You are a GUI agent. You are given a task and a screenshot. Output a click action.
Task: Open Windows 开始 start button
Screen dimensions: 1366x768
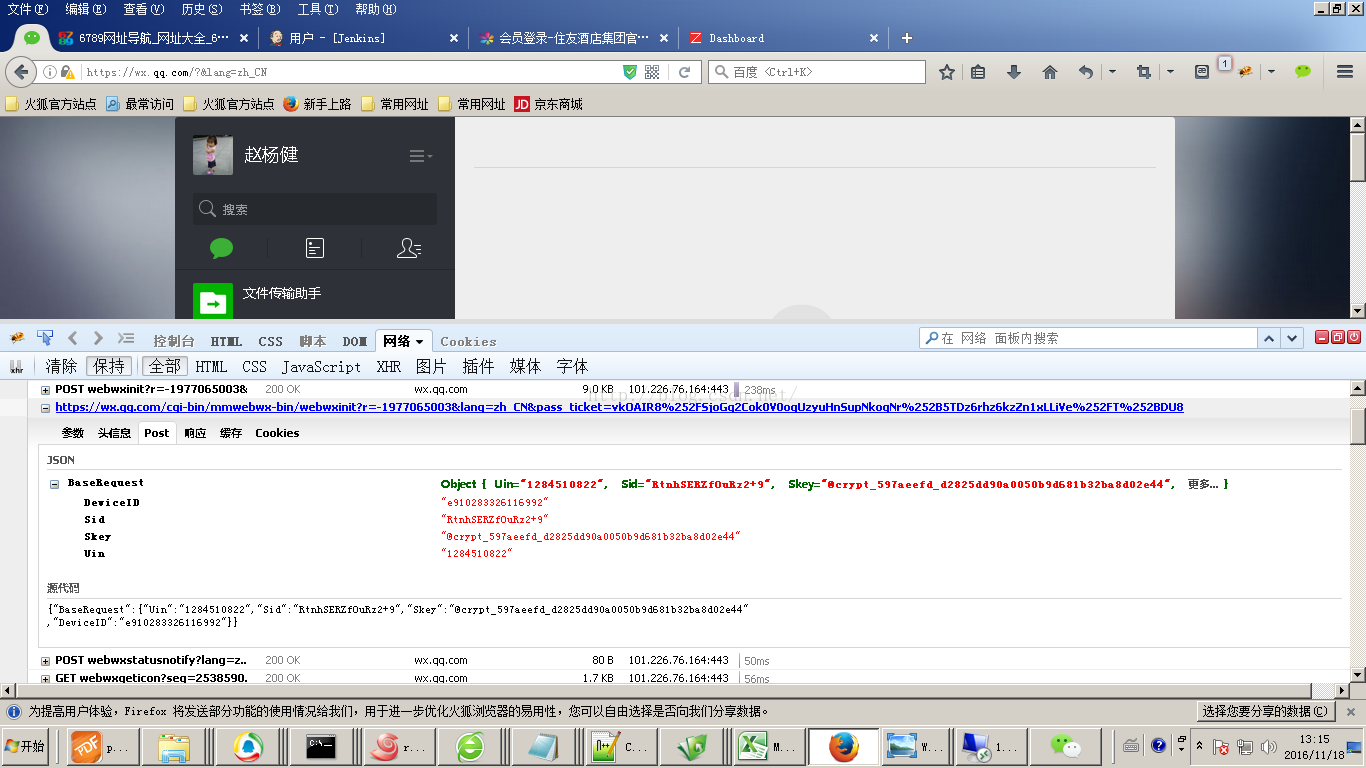pyautogui.click(x=26, y=746)
